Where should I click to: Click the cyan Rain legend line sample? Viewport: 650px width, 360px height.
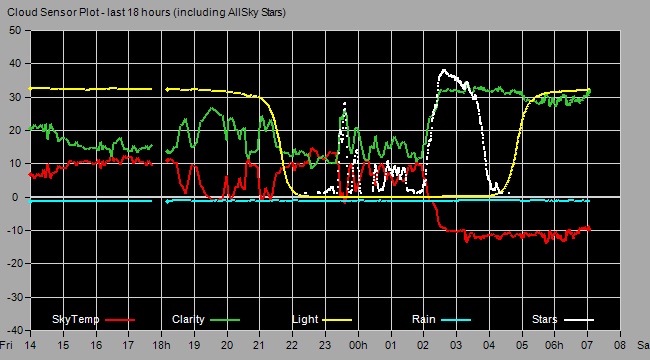point(456,320)
